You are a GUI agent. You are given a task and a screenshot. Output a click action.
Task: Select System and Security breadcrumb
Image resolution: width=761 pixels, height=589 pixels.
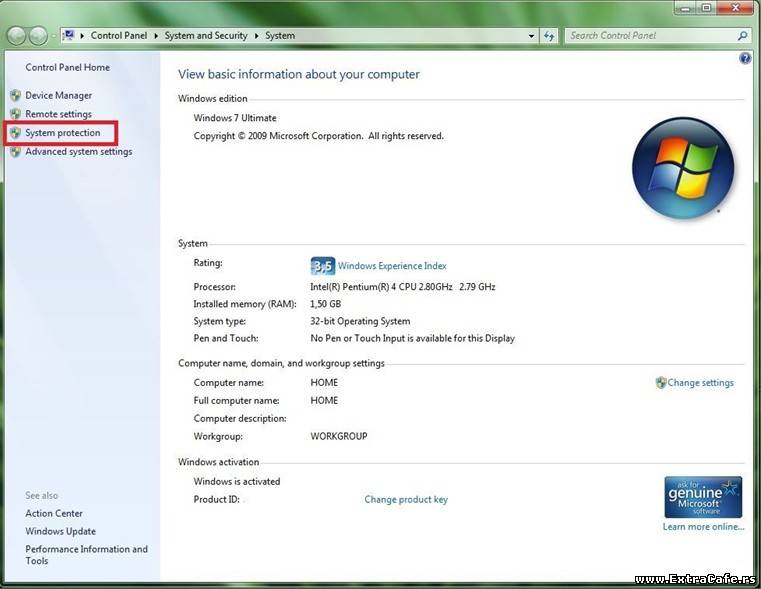206,35
